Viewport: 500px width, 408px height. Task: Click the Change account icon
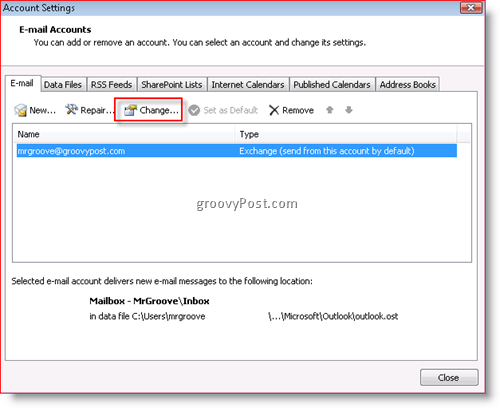pos(130,110)
